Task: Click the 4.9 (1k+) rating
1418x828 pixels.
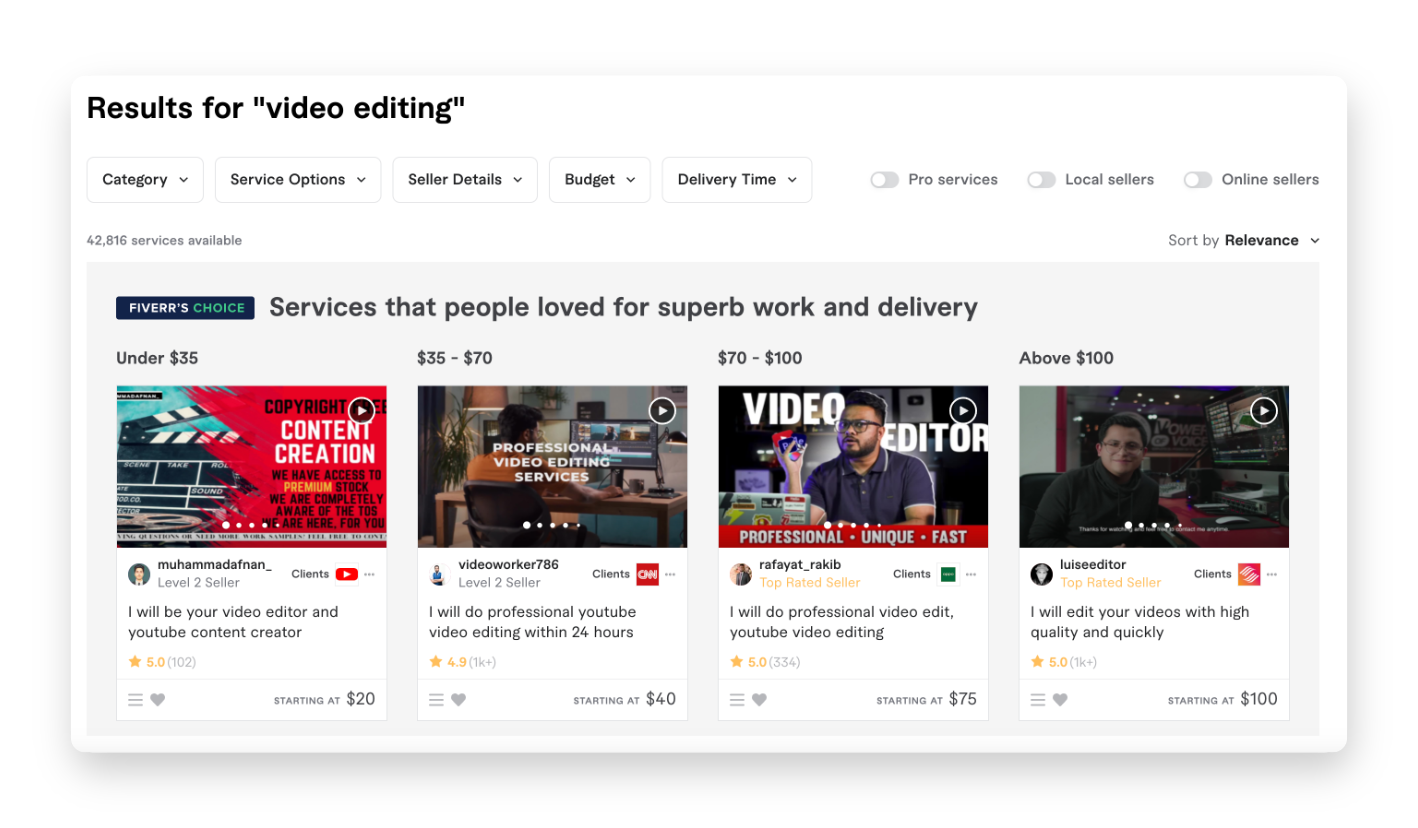Action: 463,662
